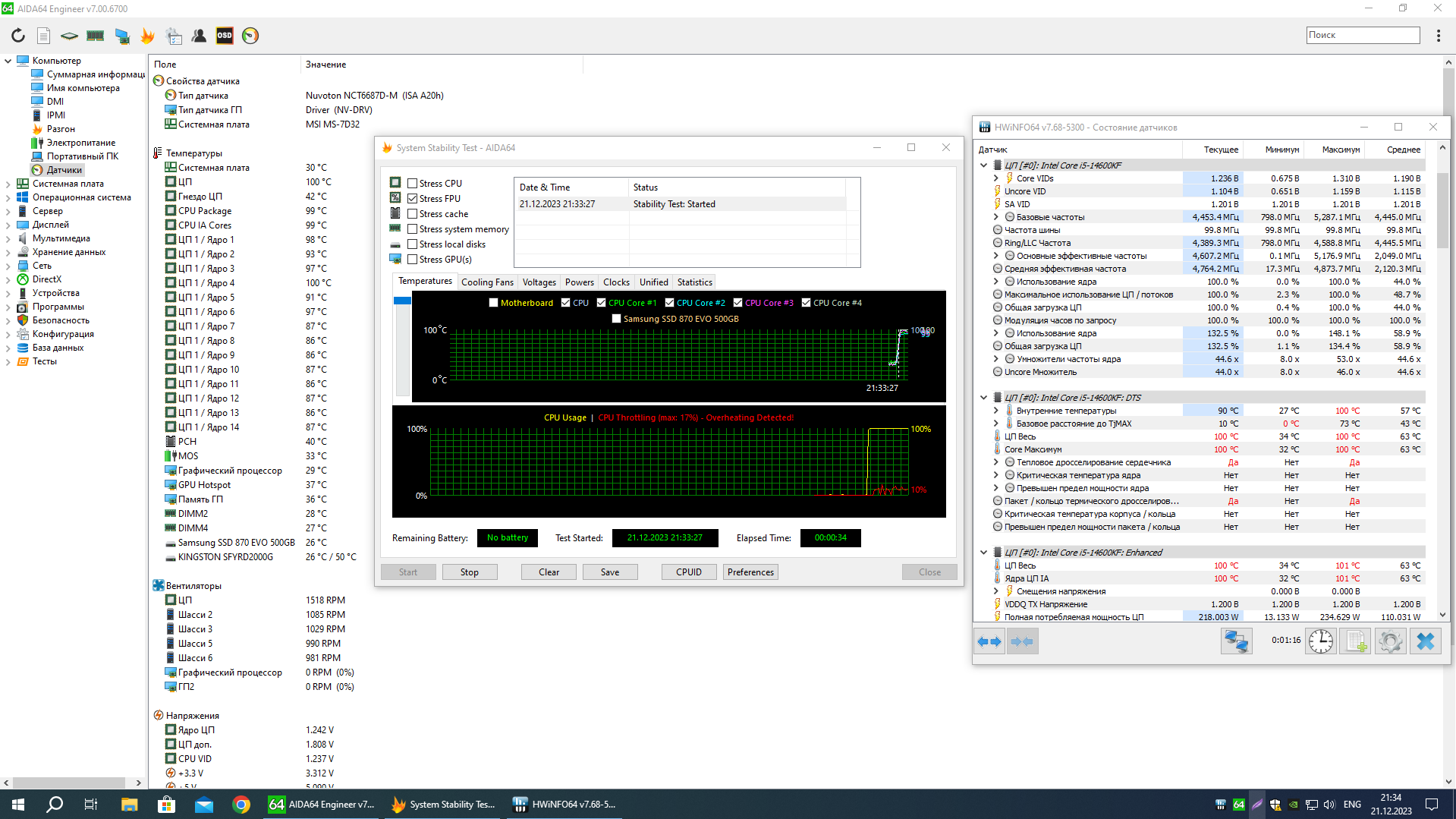Viewport: 1456px width, 819px height.
Task: Click the CPU chip toolbar icon
Action: coord(69,36)
